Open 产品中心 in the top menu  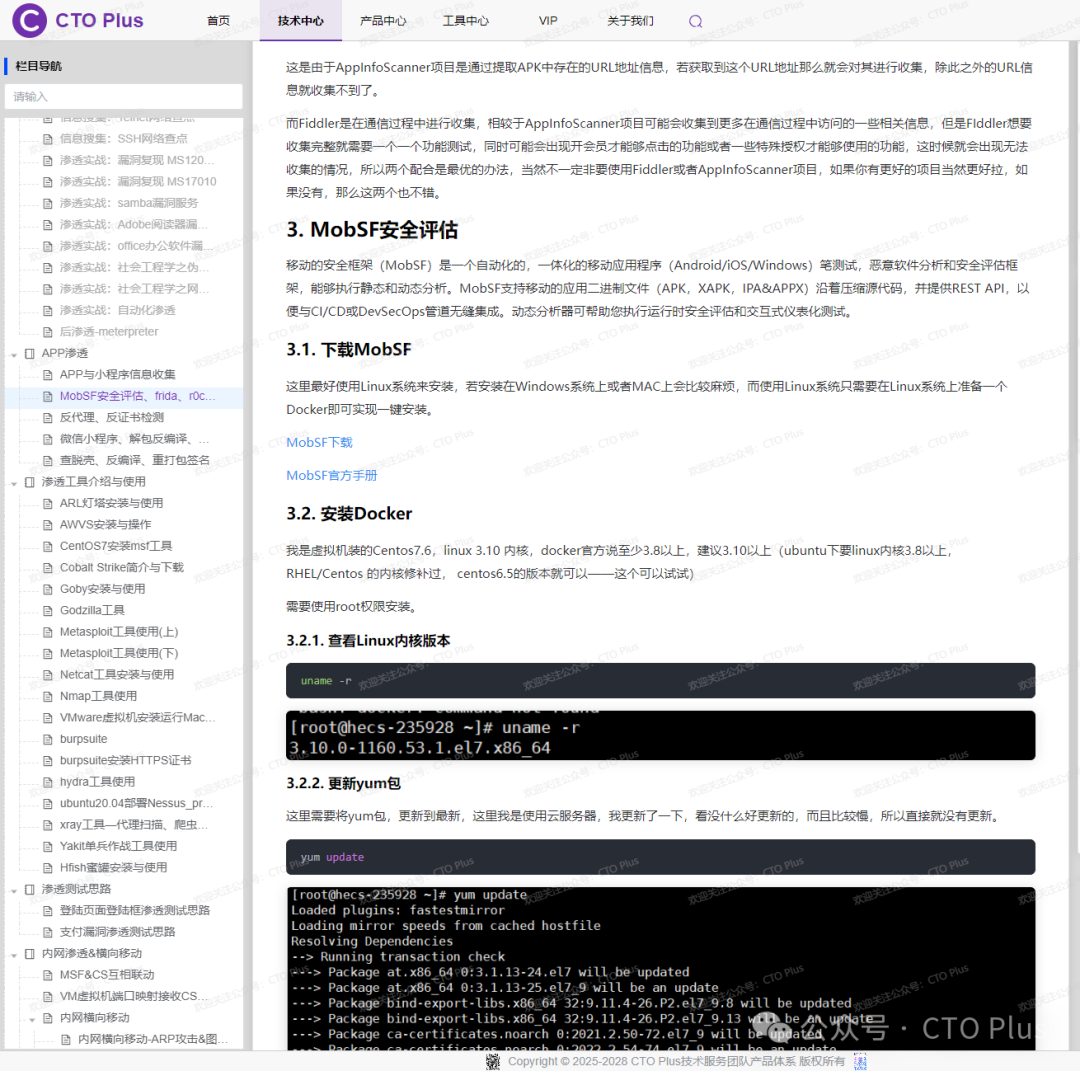click(383, 21)
